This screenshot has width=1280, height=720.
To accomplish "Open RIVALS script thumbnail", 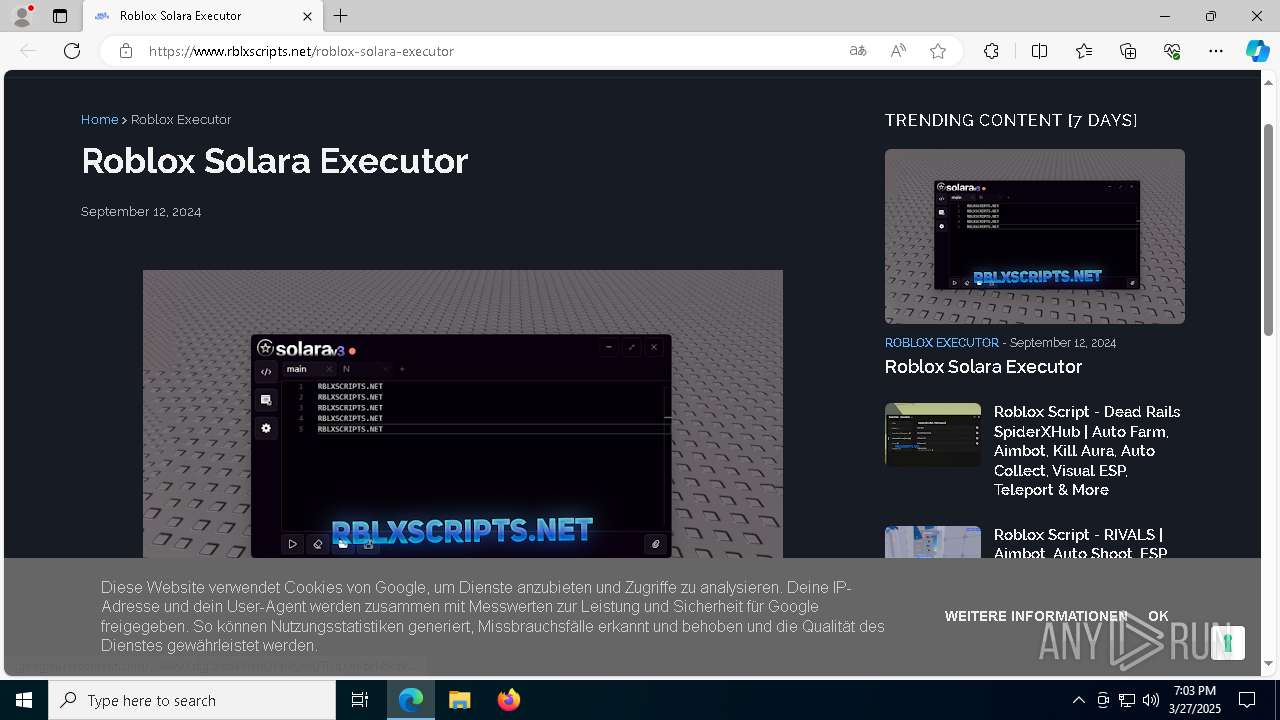I will click(933, 542).
